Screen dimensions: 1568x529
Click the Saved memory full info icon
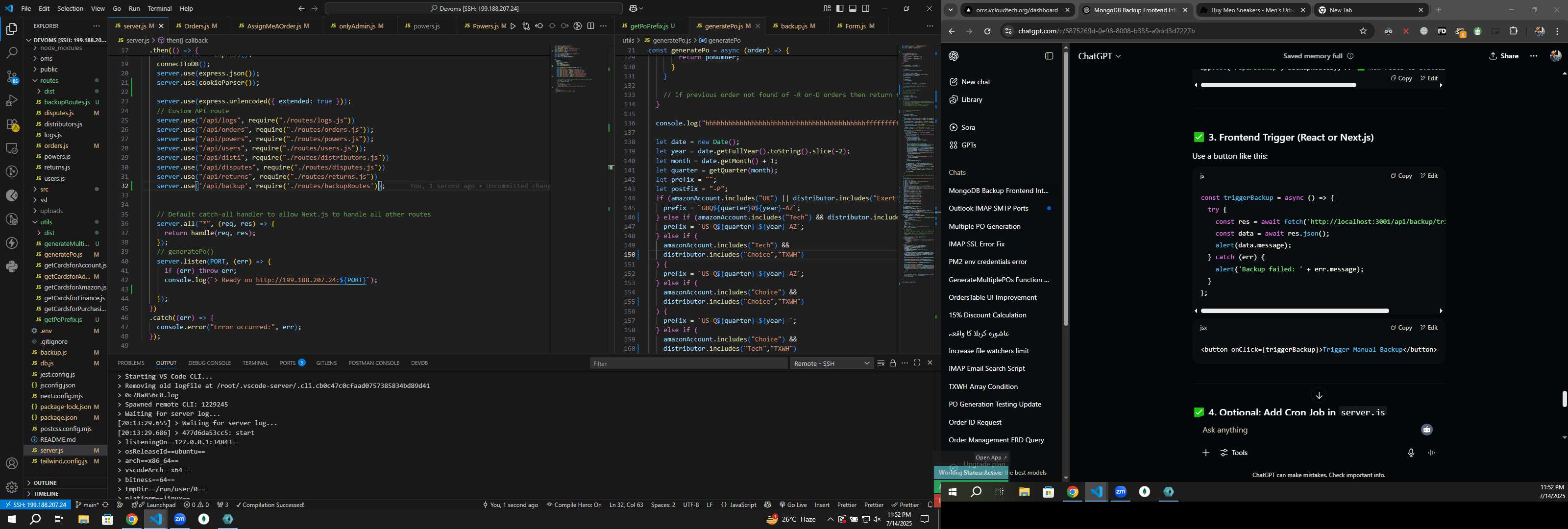point(1350,56)
